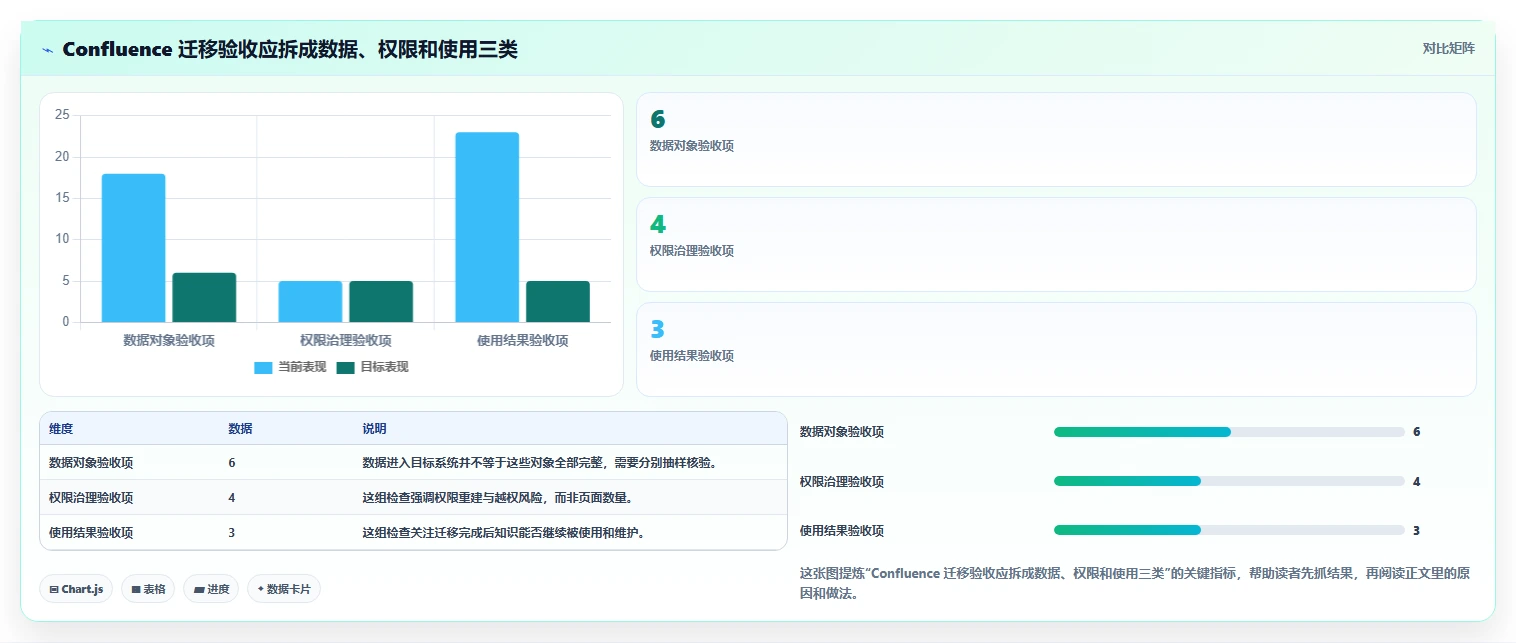Click the 数据对象验收项 progress bar
Screen dimensions: 1516x643
[1229, 432]
